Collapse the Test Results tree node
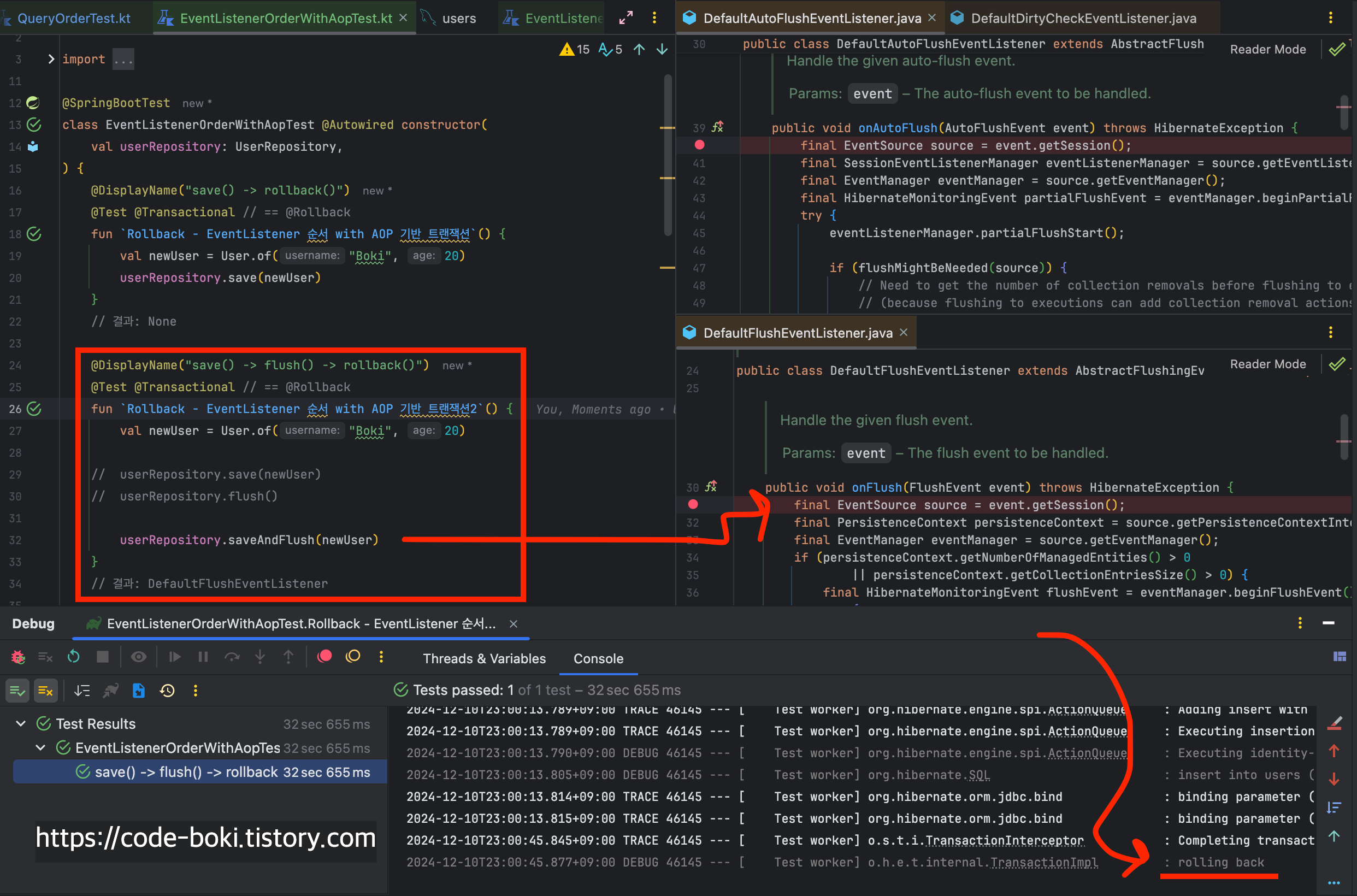 coord(21,723)
